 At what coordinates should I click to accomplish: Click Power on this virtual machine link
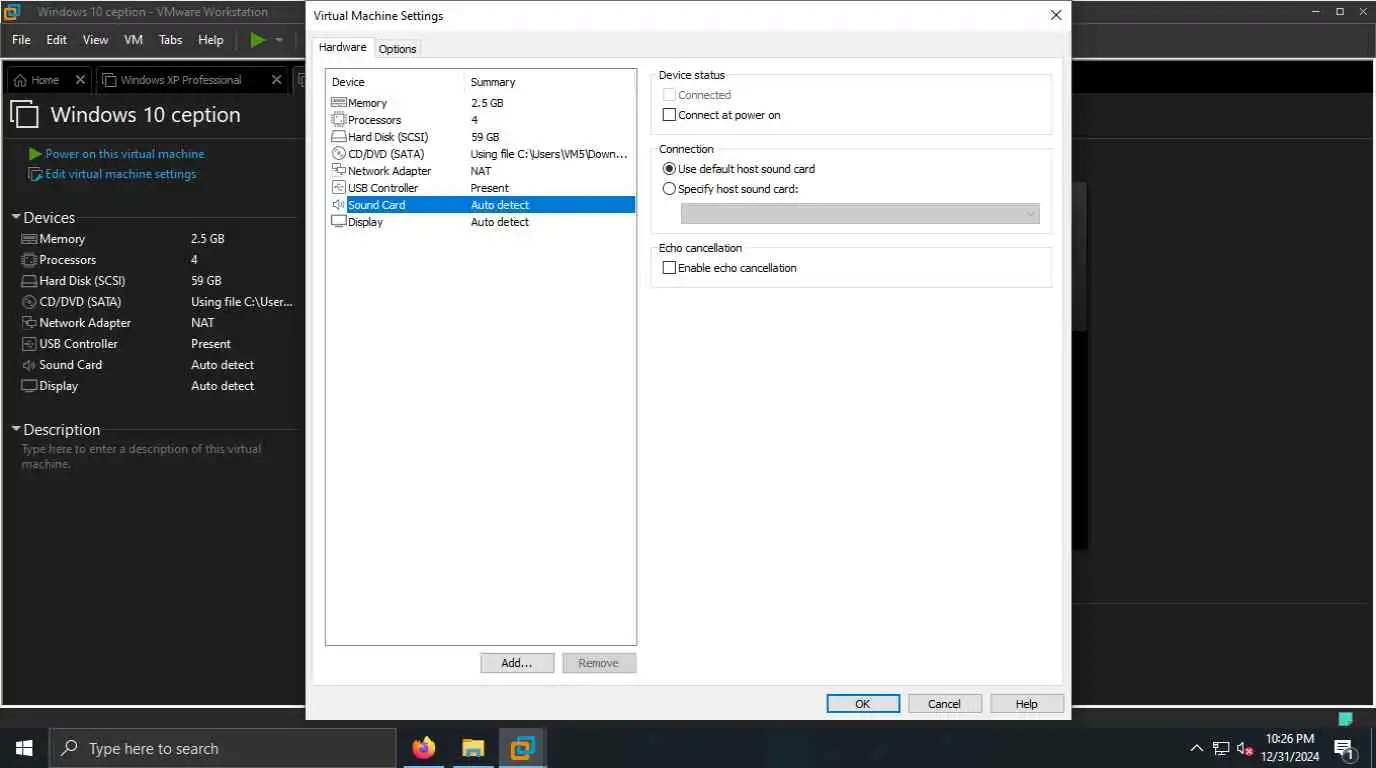pos(124,154)
